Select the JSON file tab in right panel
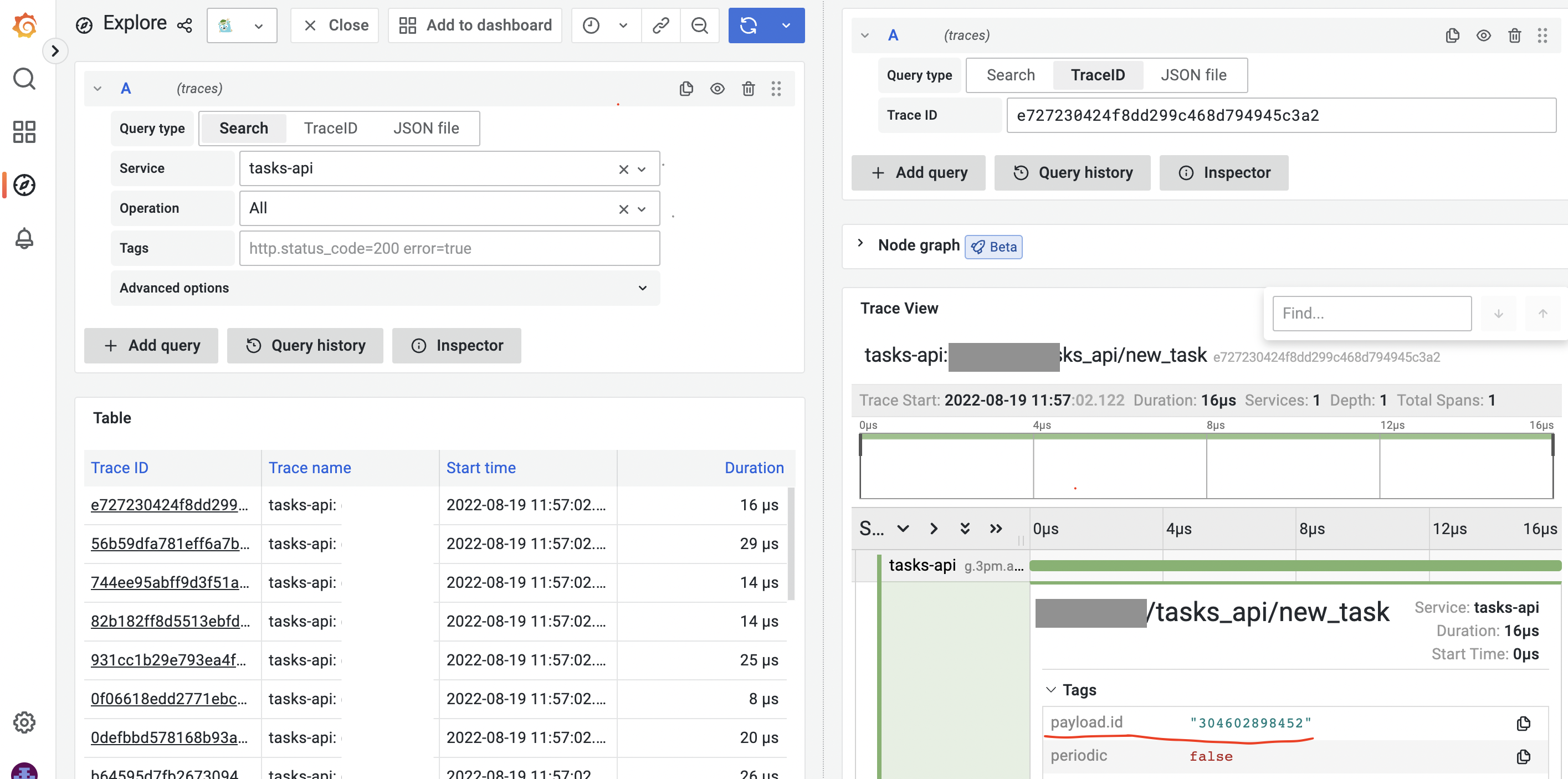This screenshot has width=1568, height=779. point(1193,75)
